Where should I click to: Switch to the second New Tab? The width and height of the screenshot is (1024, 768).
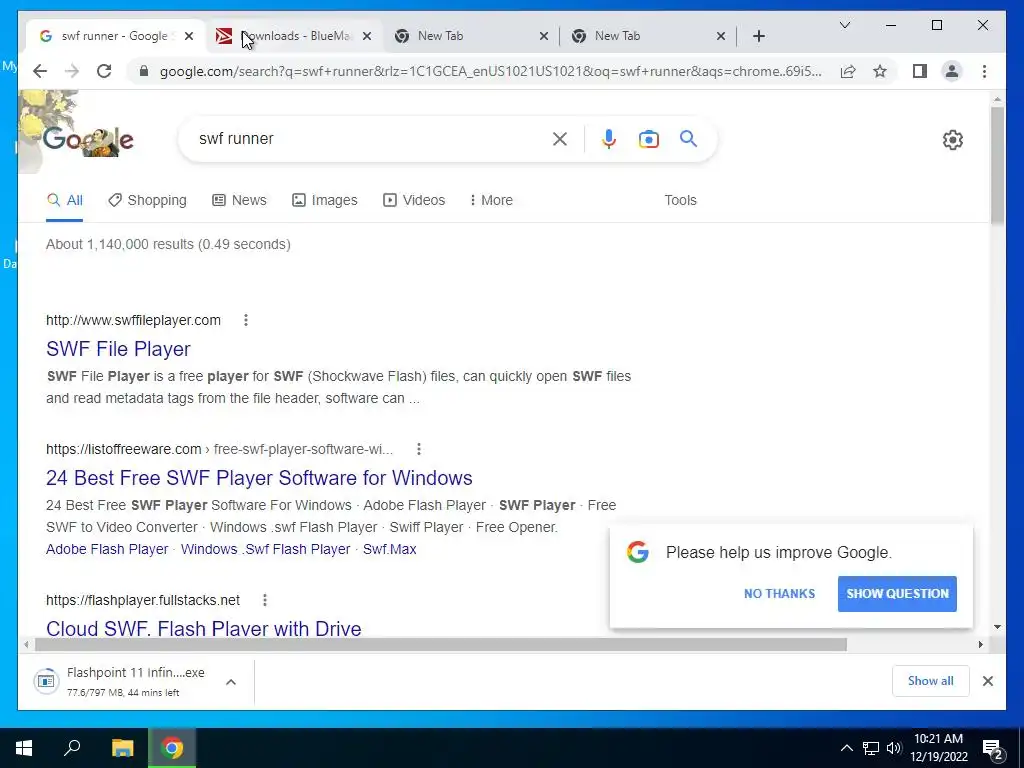[648, 36]
